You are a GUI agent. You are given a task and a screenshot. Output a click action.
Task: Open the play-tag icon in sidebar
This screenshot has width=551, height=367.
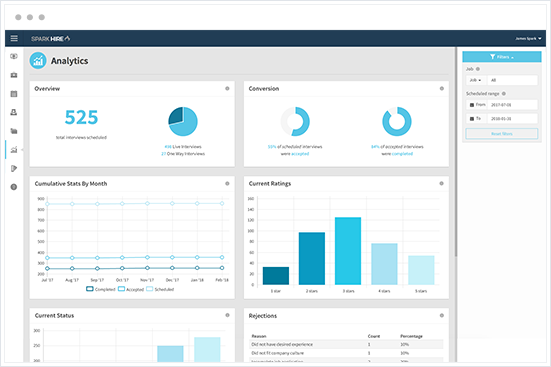14,168
